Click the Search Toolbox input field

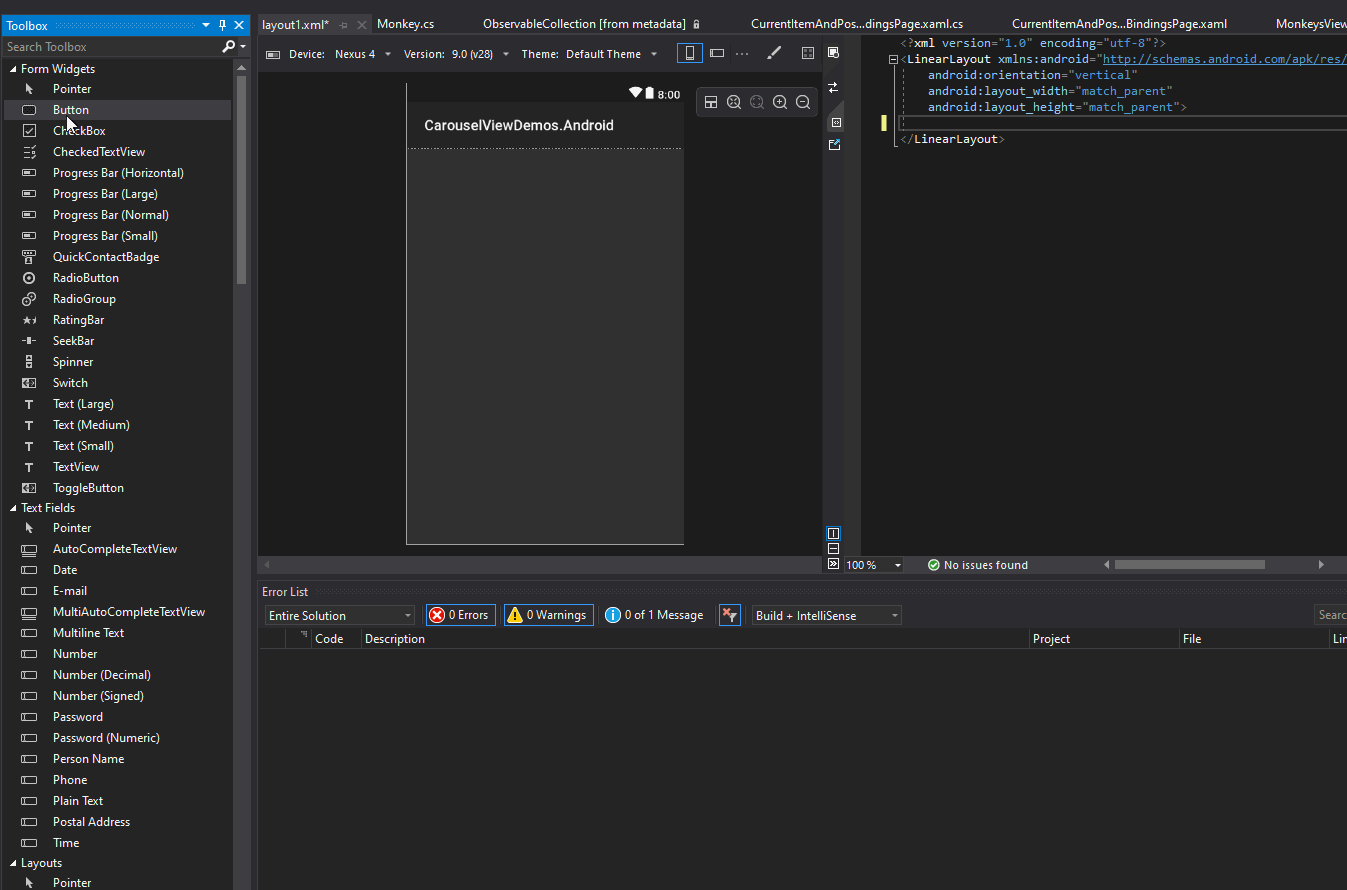110,47
